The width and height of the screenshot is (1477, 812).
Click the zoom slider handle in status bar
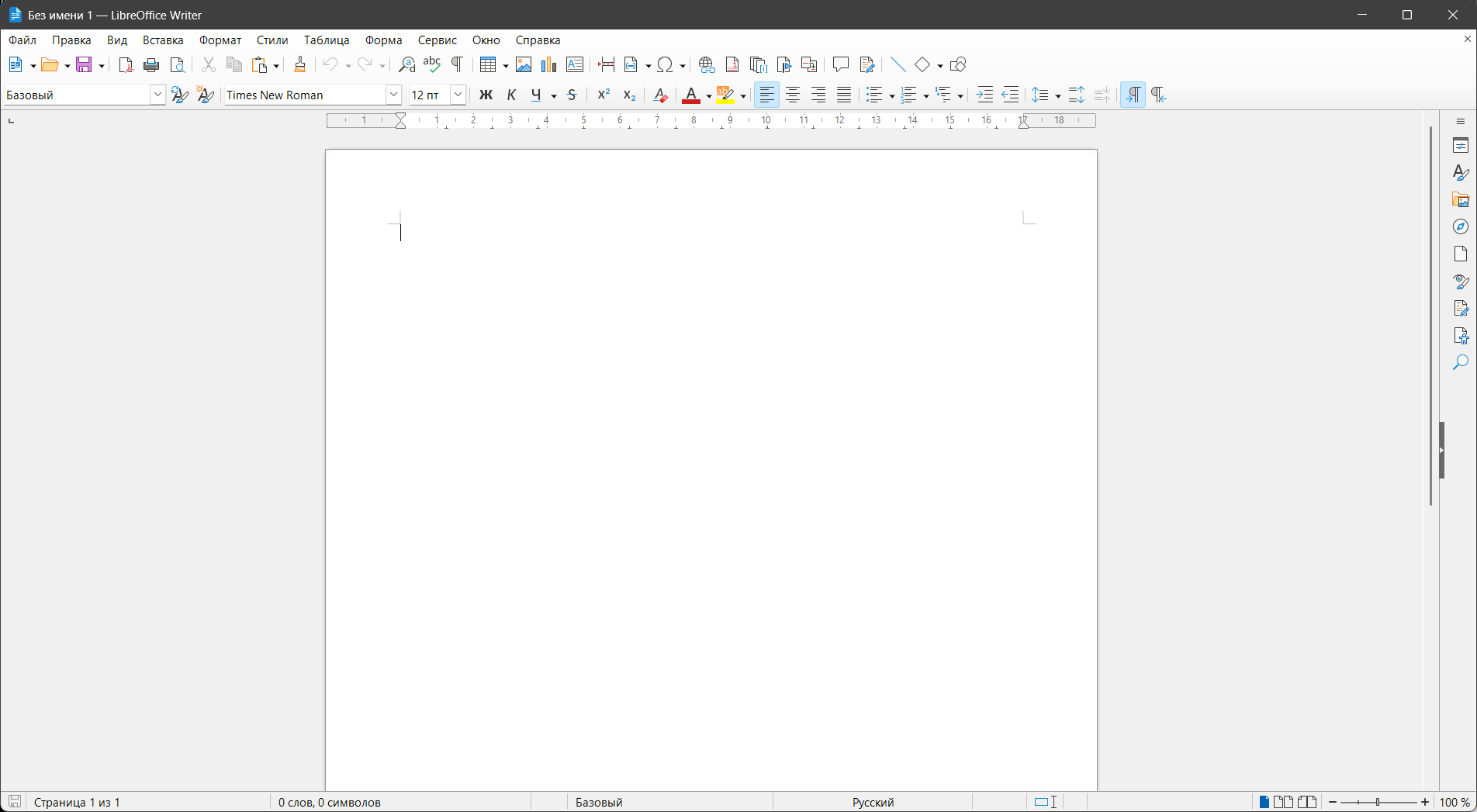[1378, 803]
